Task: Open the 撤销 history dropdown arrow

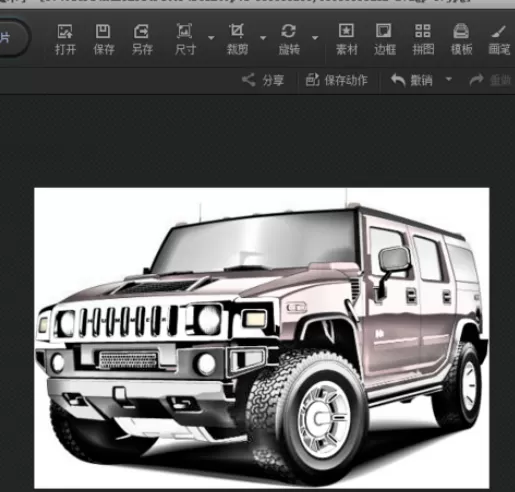Action: pos(449,79)
